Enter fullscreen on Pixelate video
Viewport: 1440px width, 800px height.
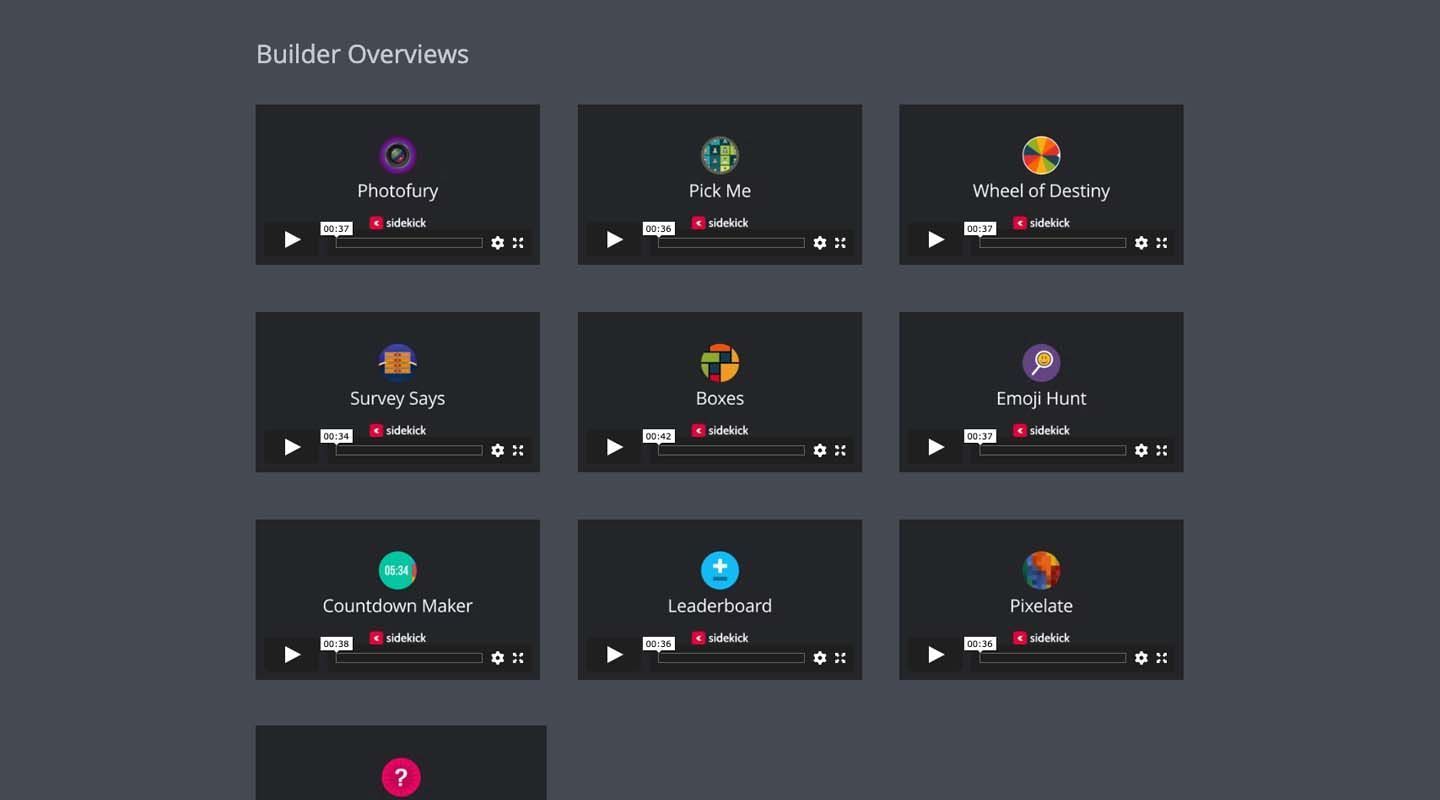pyautogui.click(x=1162, y=658)
